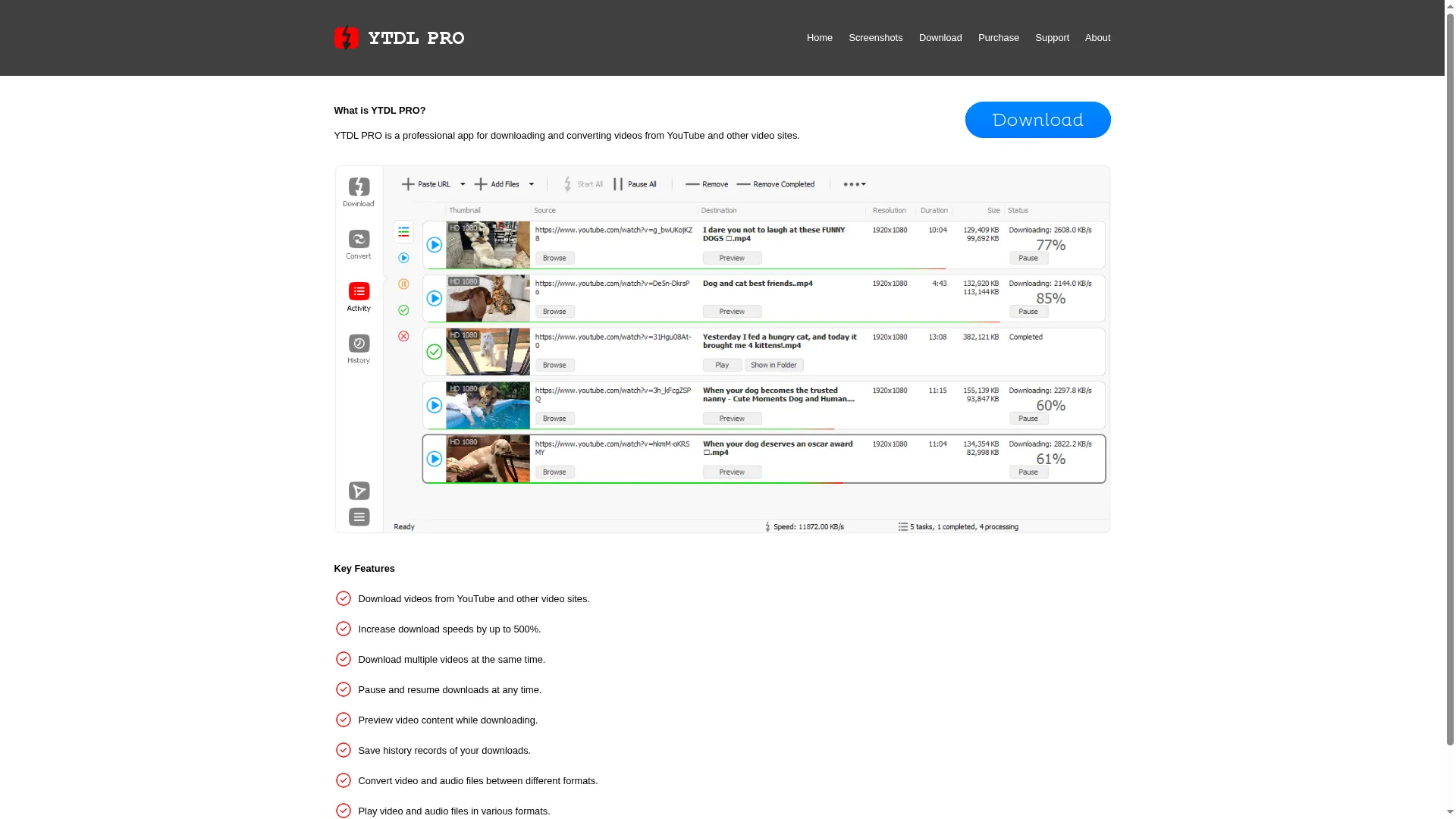Pause the 61% oscar award download

1028,472
